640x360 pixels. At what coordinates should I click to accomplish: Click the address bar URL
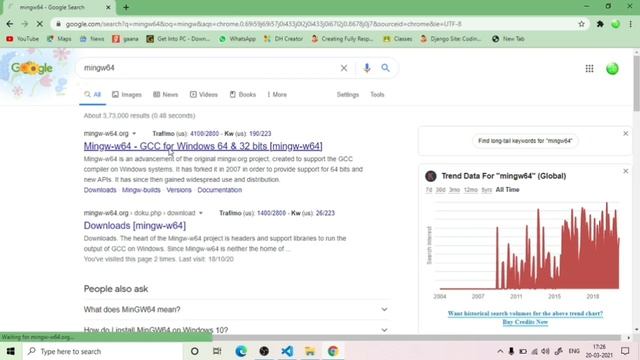[264, 24]
